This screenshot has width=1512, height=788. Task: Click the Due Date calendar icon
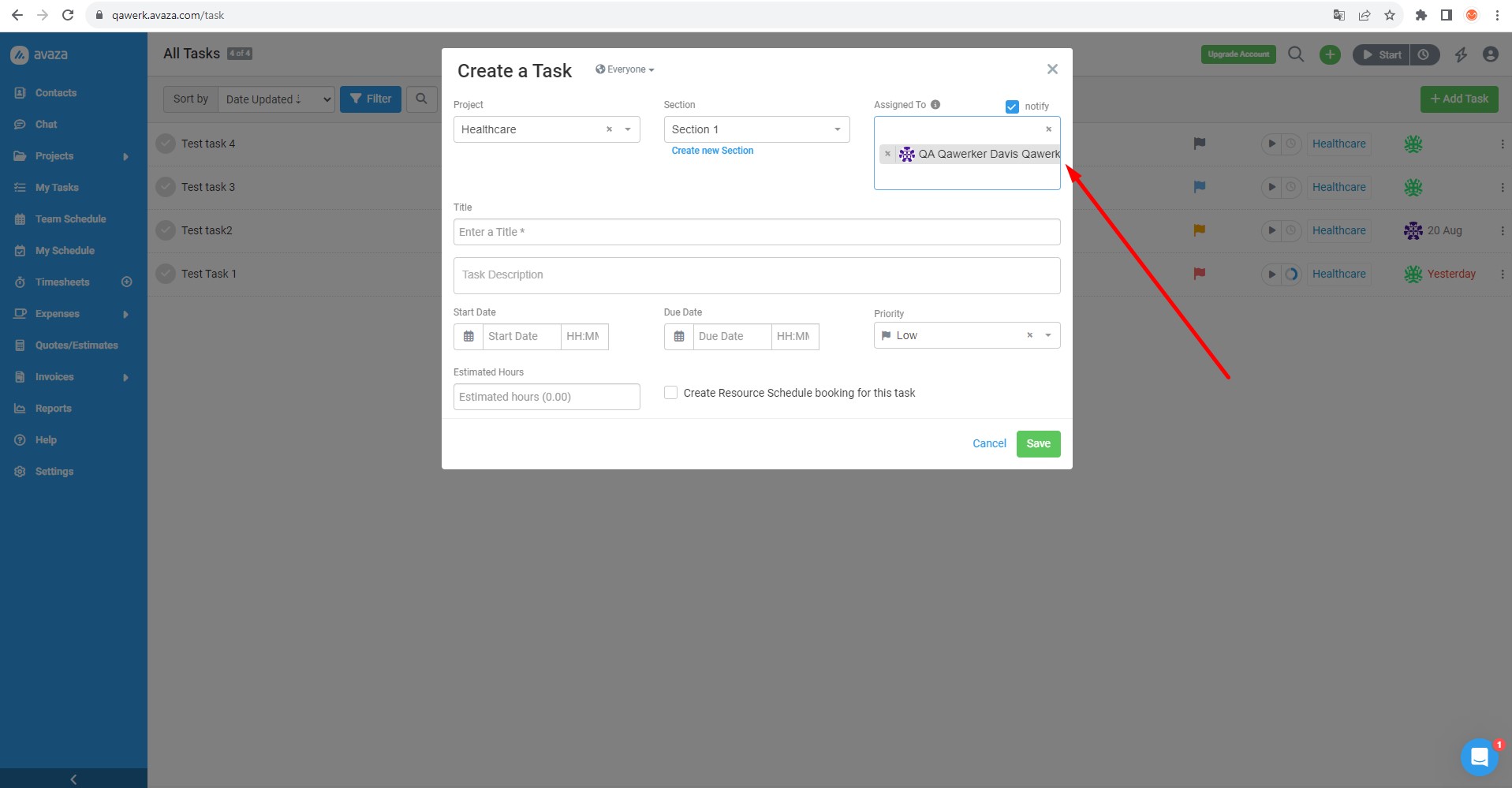(679, 337)
